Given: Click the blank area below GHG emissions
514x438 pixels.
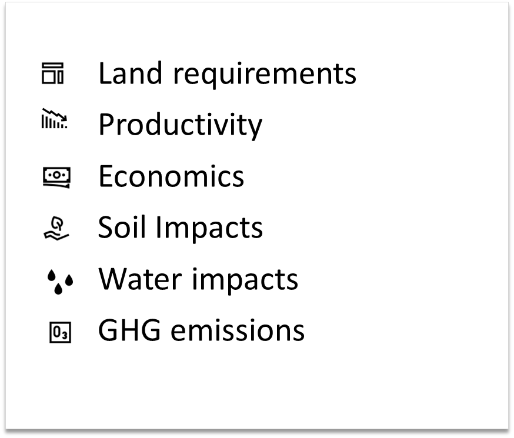Looking at the screenshot, I should (x=257, y=387).
